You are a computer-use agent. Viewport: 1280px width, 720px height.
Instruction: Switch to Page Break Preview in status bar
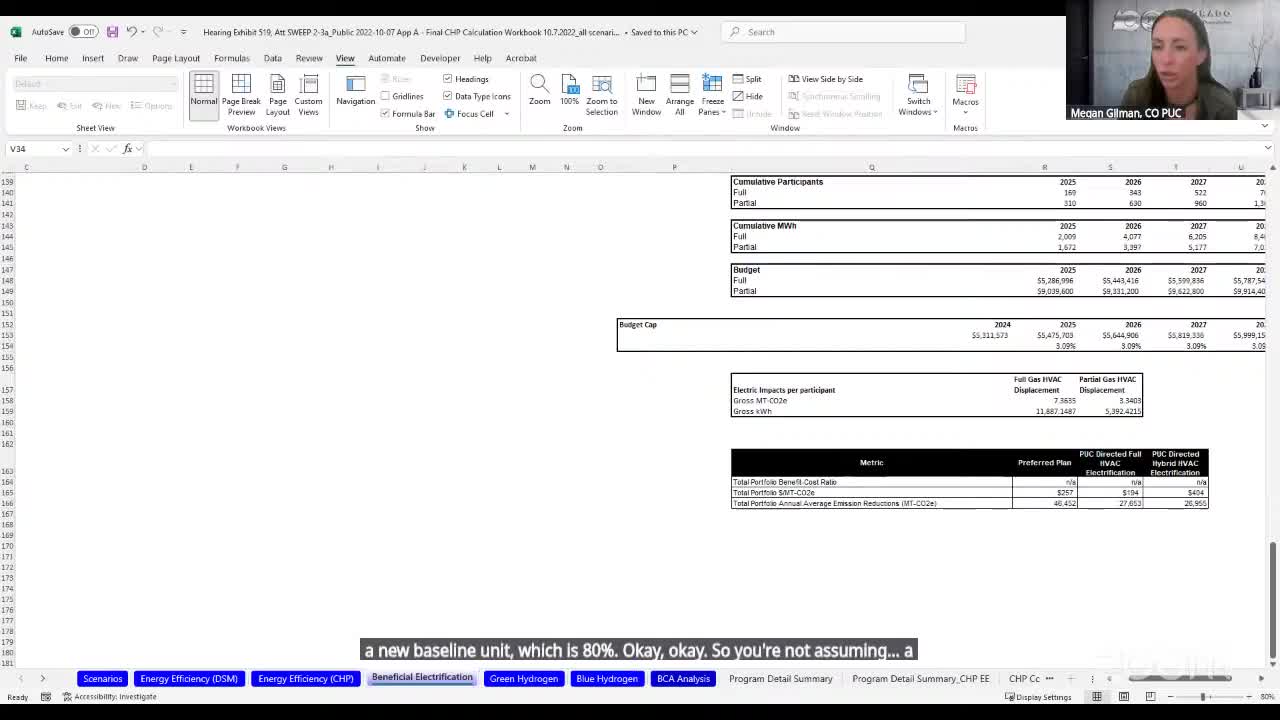1150,696
